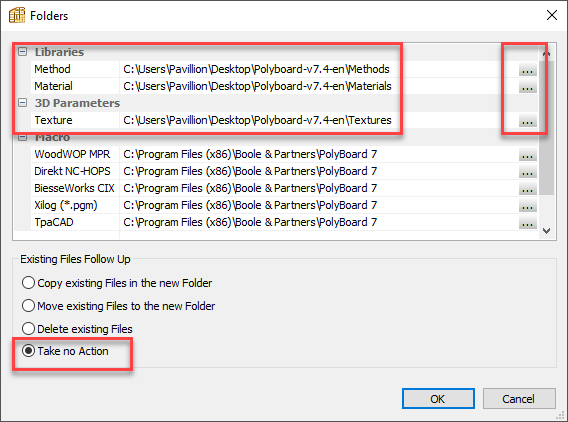Click browse button for TpaCAD
The width and height of the screenshot is (568, 422).
527,222
